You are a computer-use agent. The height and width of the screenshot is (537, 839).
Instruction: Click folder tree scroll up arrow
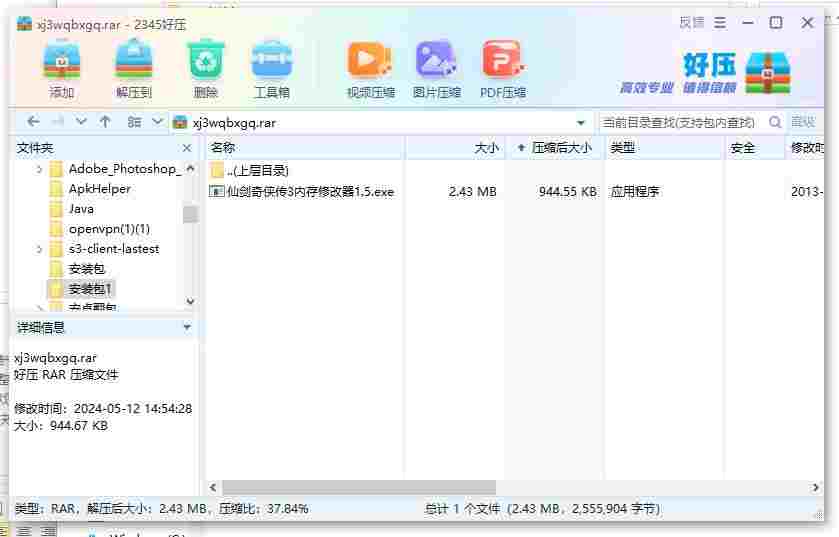190,168
